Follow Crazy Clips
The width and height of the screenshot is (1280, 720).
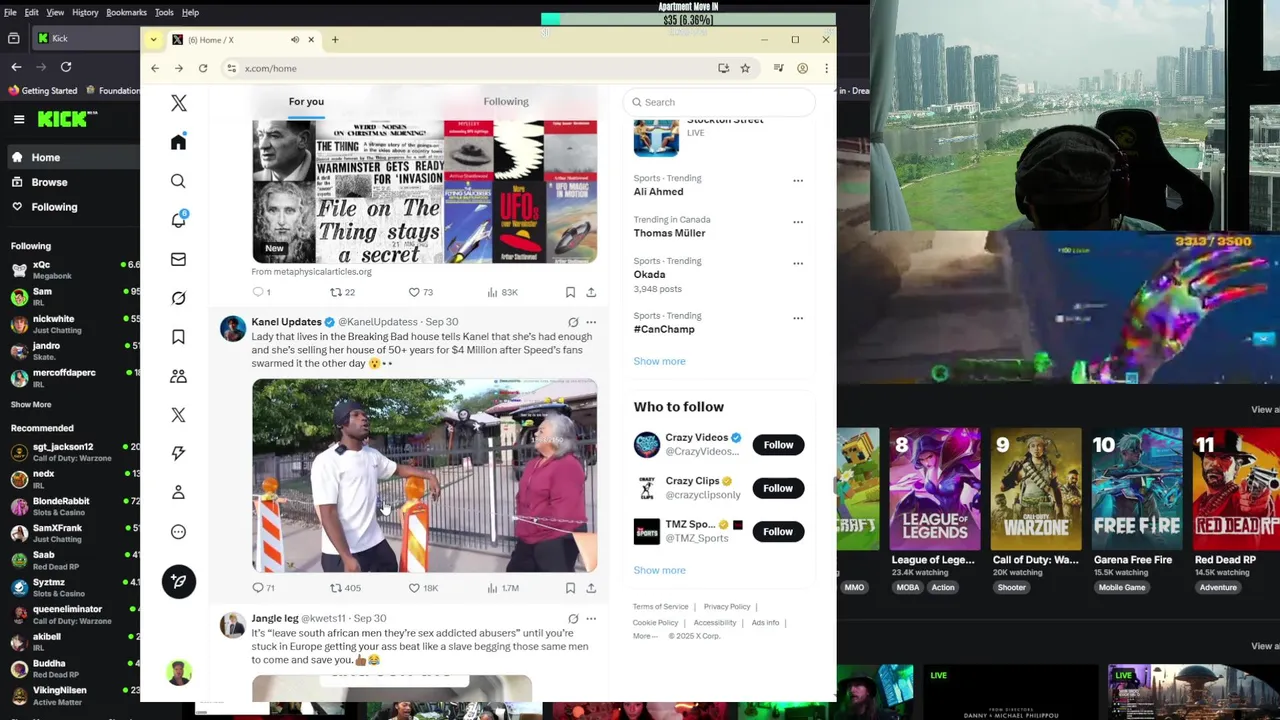tap(778, 488)
